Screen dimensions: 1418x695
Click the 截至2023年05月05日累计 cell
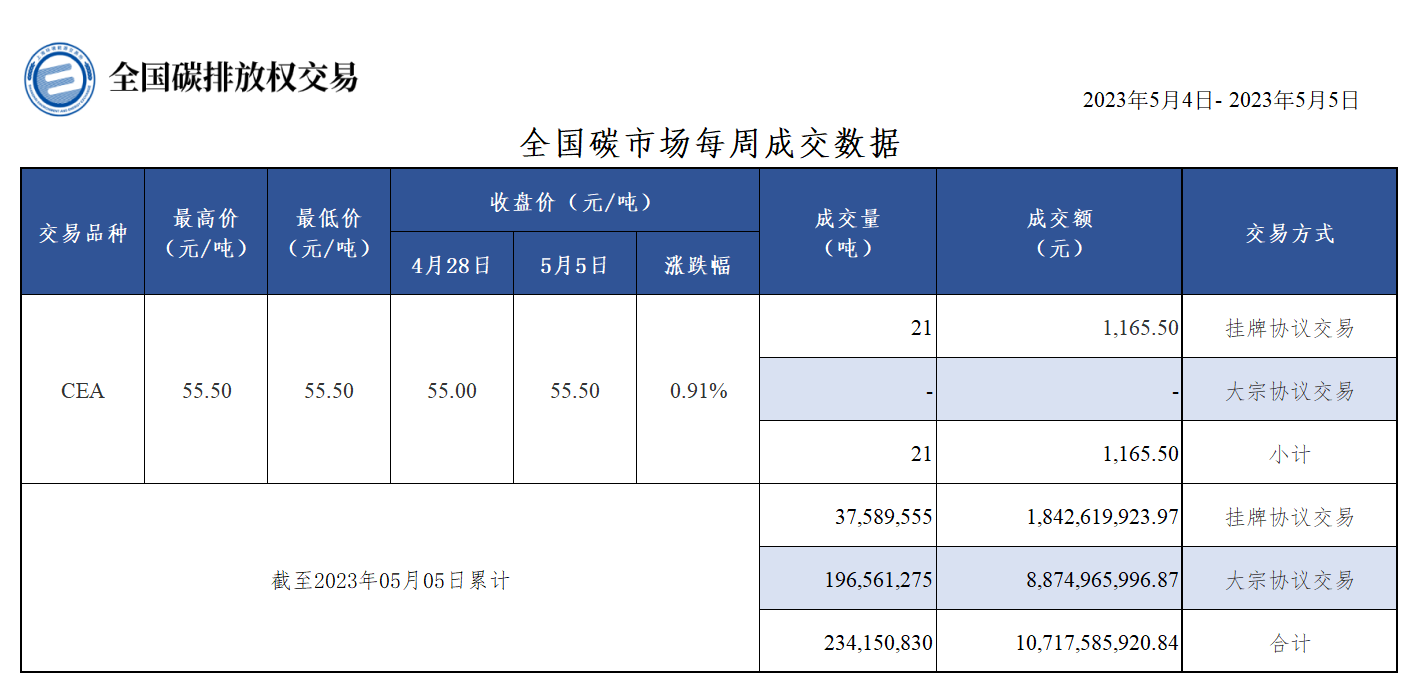(x=390, y=579)
